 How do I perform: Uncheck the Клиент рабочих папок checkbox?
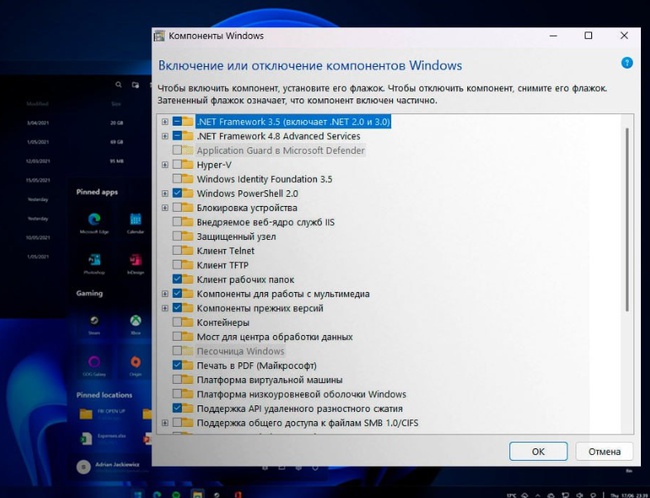[177, 279]
